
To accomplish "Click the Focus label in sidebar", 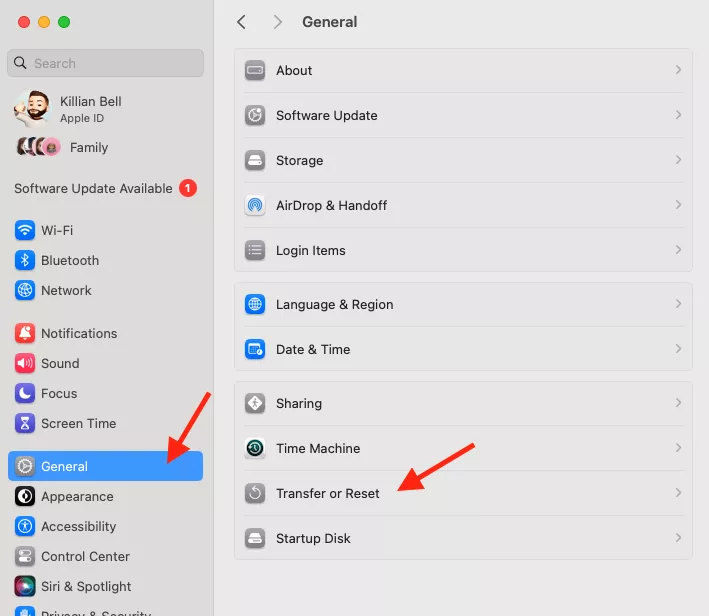I will (59, 393).
